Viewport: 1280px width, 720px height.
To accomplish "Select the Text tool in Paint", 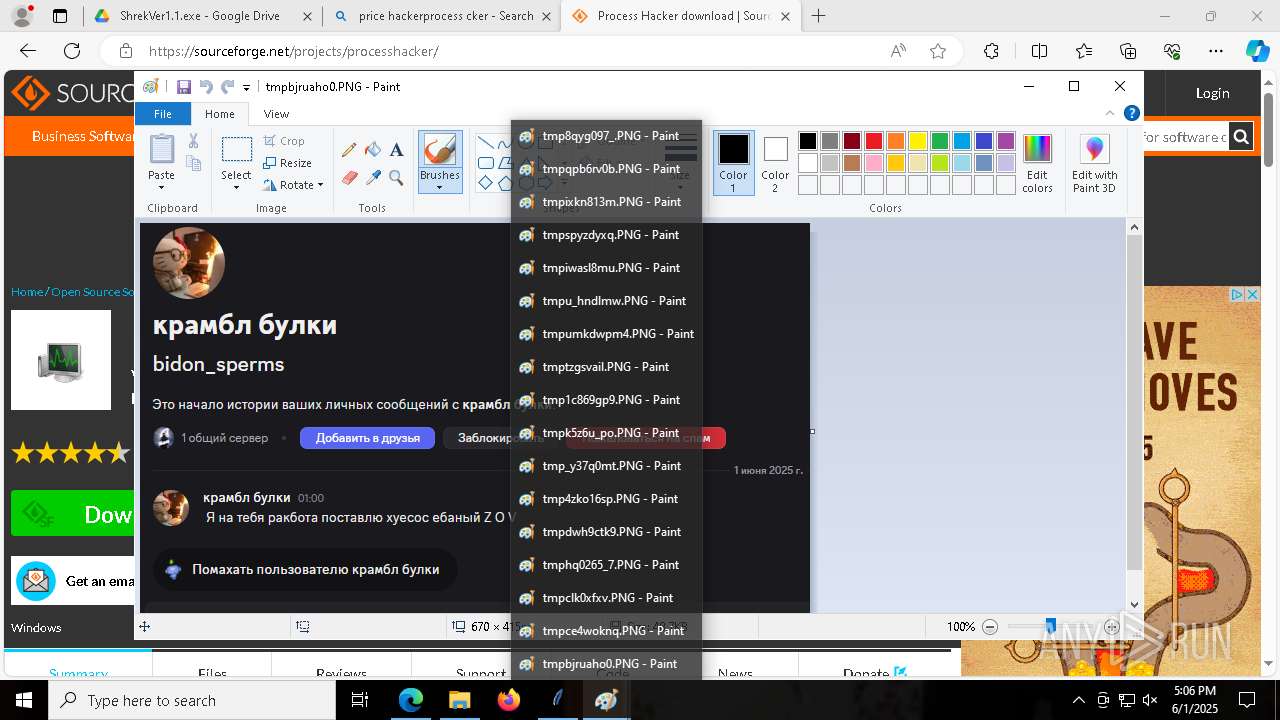I will click(x=396, y=149).
